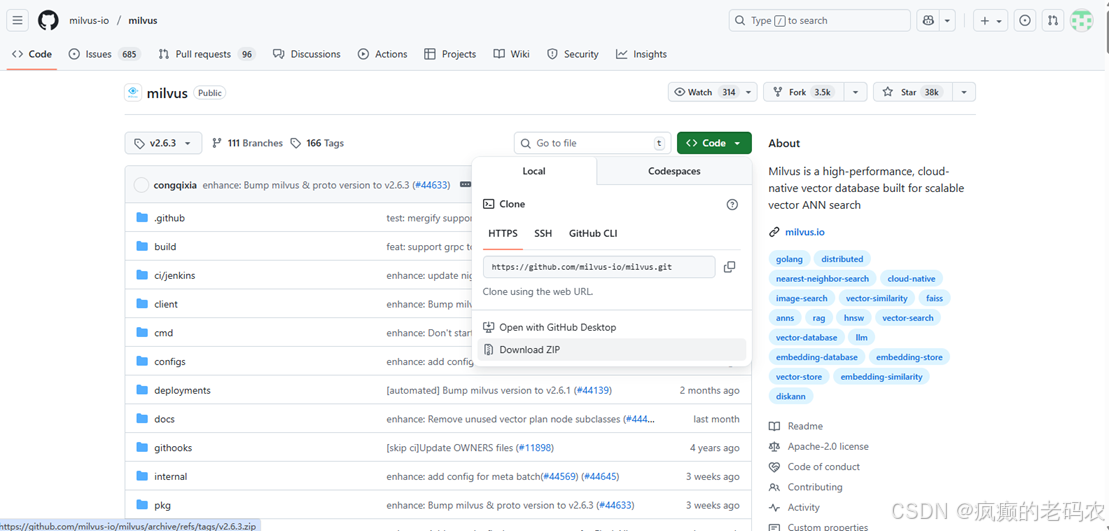Viewport: 1109px width, 531px height.
Task: Switch to the Code repository tab
Action: click(33, 54)
